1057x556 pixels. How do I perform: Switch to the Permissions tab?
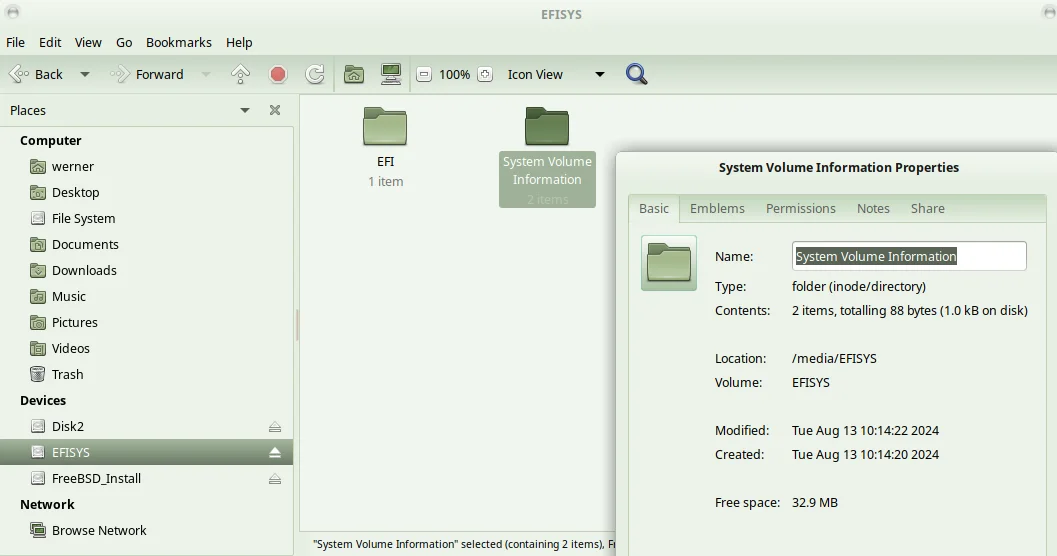801,209
